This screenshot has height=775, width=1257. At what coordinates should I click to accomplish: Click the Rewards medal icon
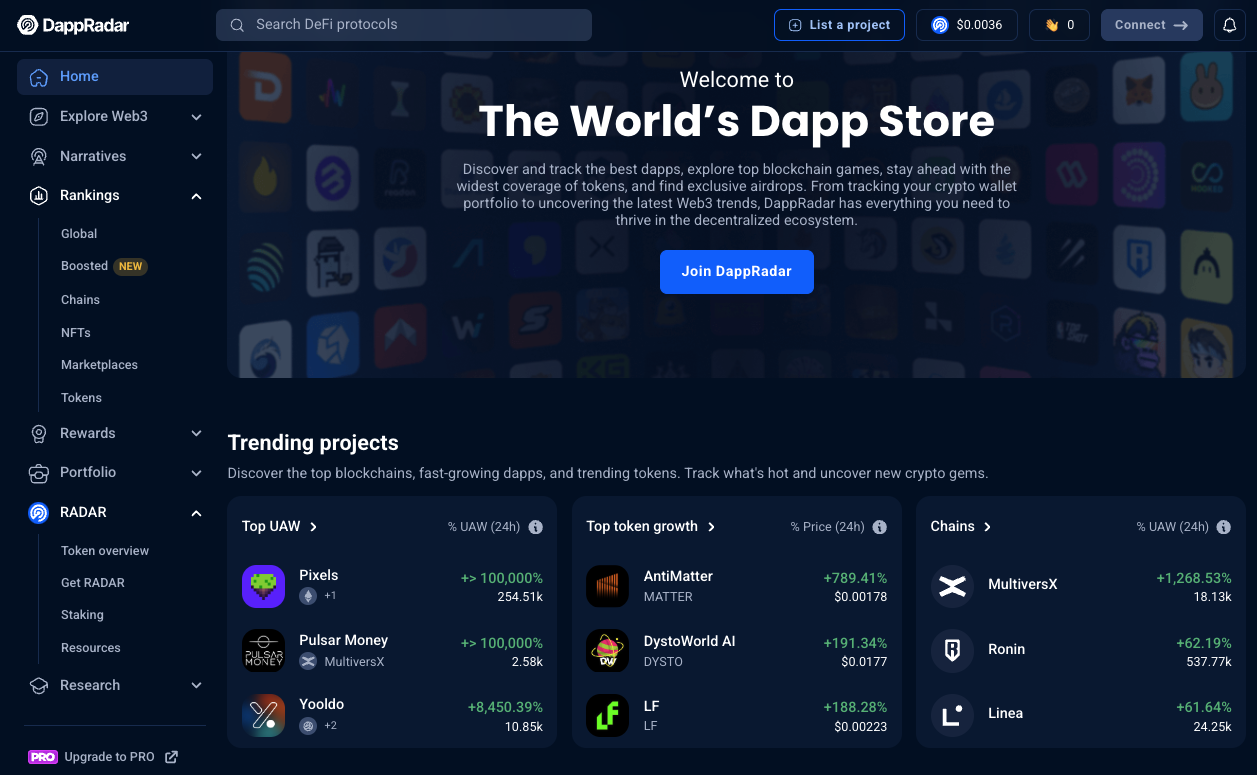pyautogui.click(x=38, y=434)
